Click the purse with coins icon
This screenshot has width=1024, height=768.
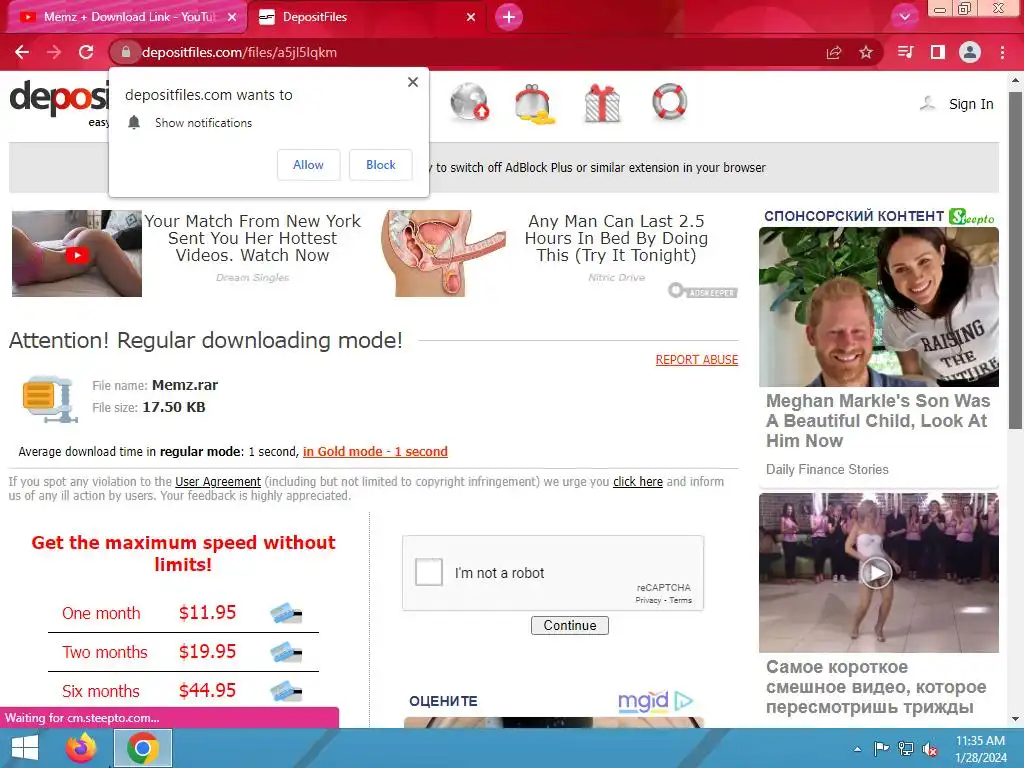[x=535, y=104]
